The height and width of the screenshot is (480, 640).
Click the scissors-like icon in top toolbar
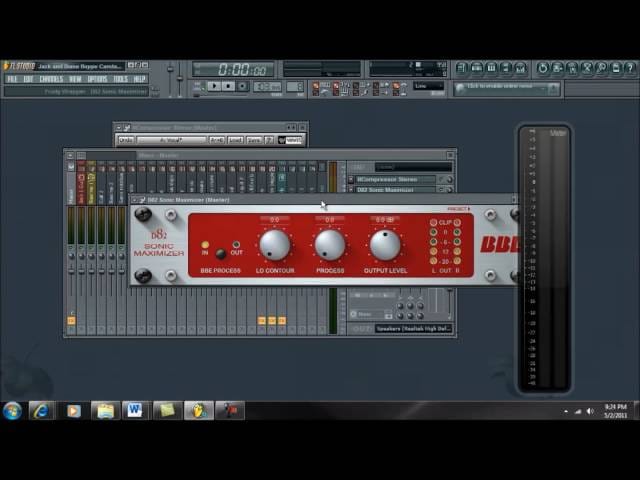point(587,68)
